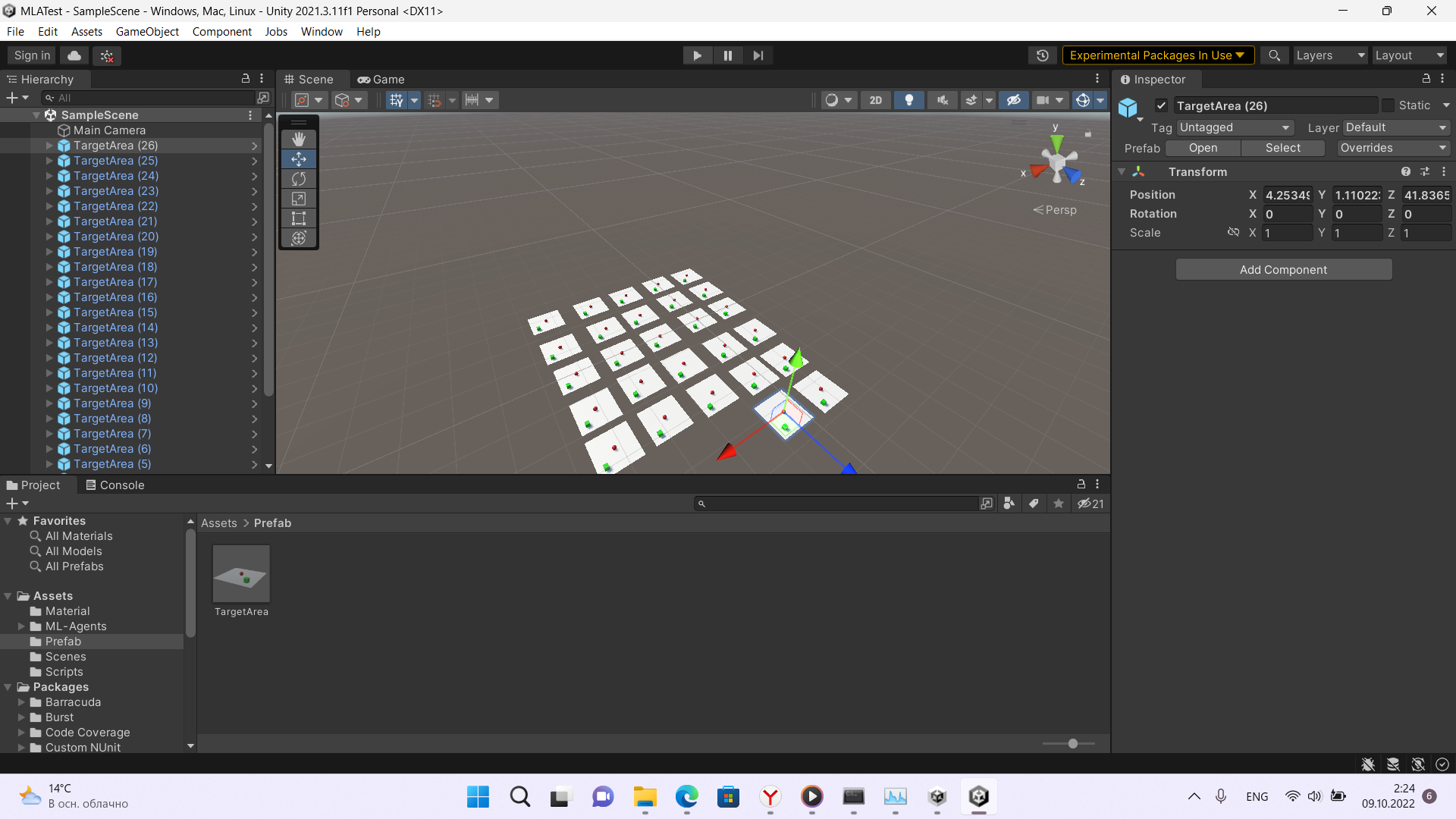This screenshot has height=819, width=1456.
Task: Toggle hidden objects scene visibility
Action: pos(1013,100)
